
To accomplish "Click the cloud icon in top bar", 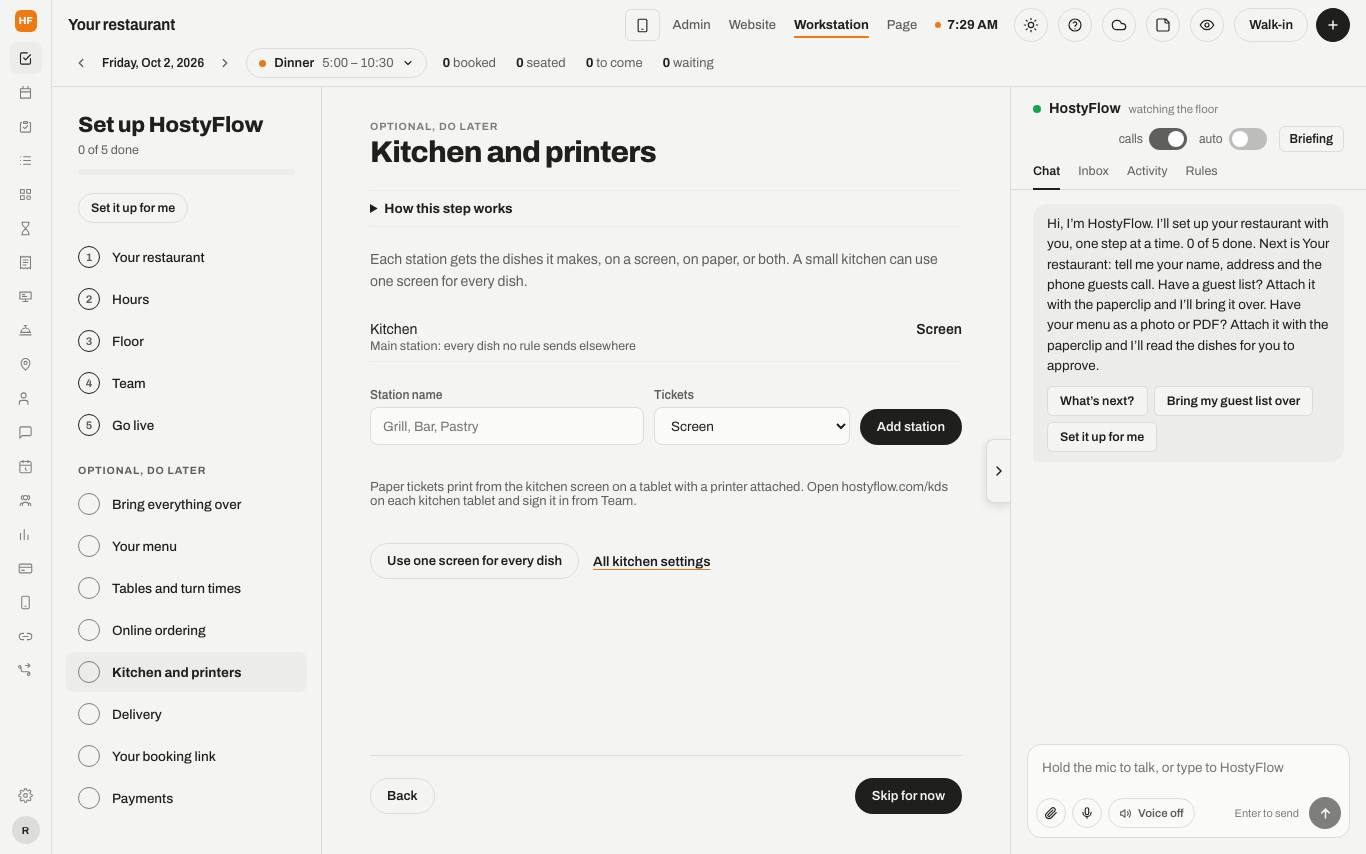I will (x=1119, y=25).
